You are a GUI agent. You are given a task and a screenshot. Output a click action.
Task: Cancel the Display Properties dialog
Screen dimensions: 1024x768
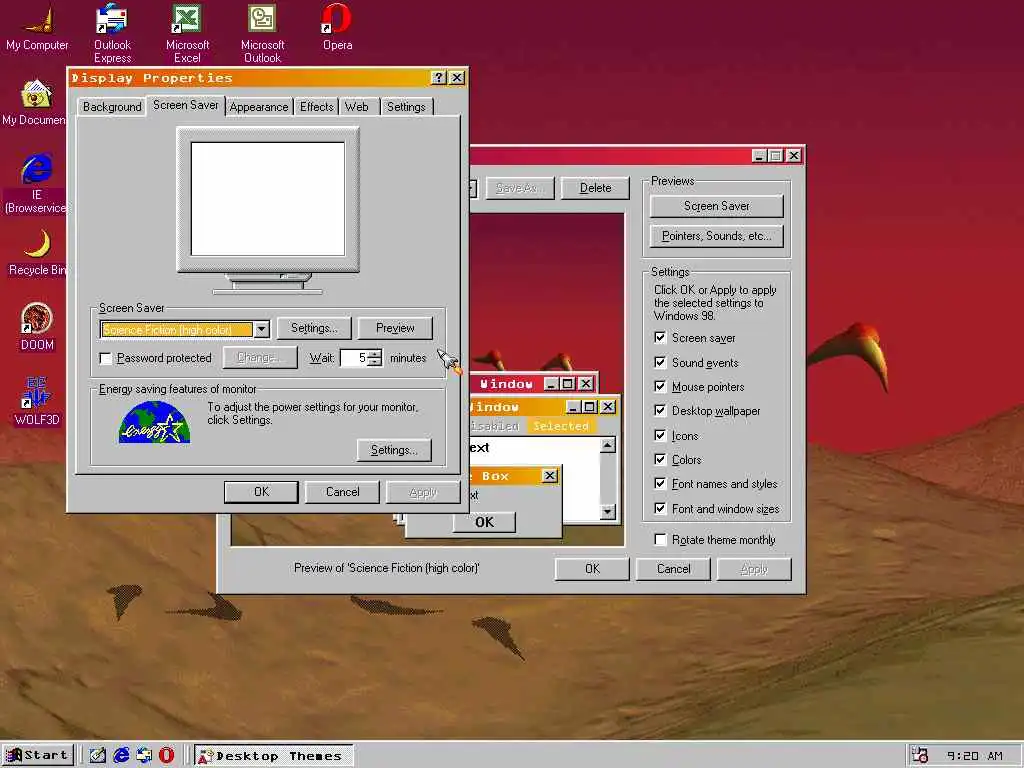coord(342,492)
